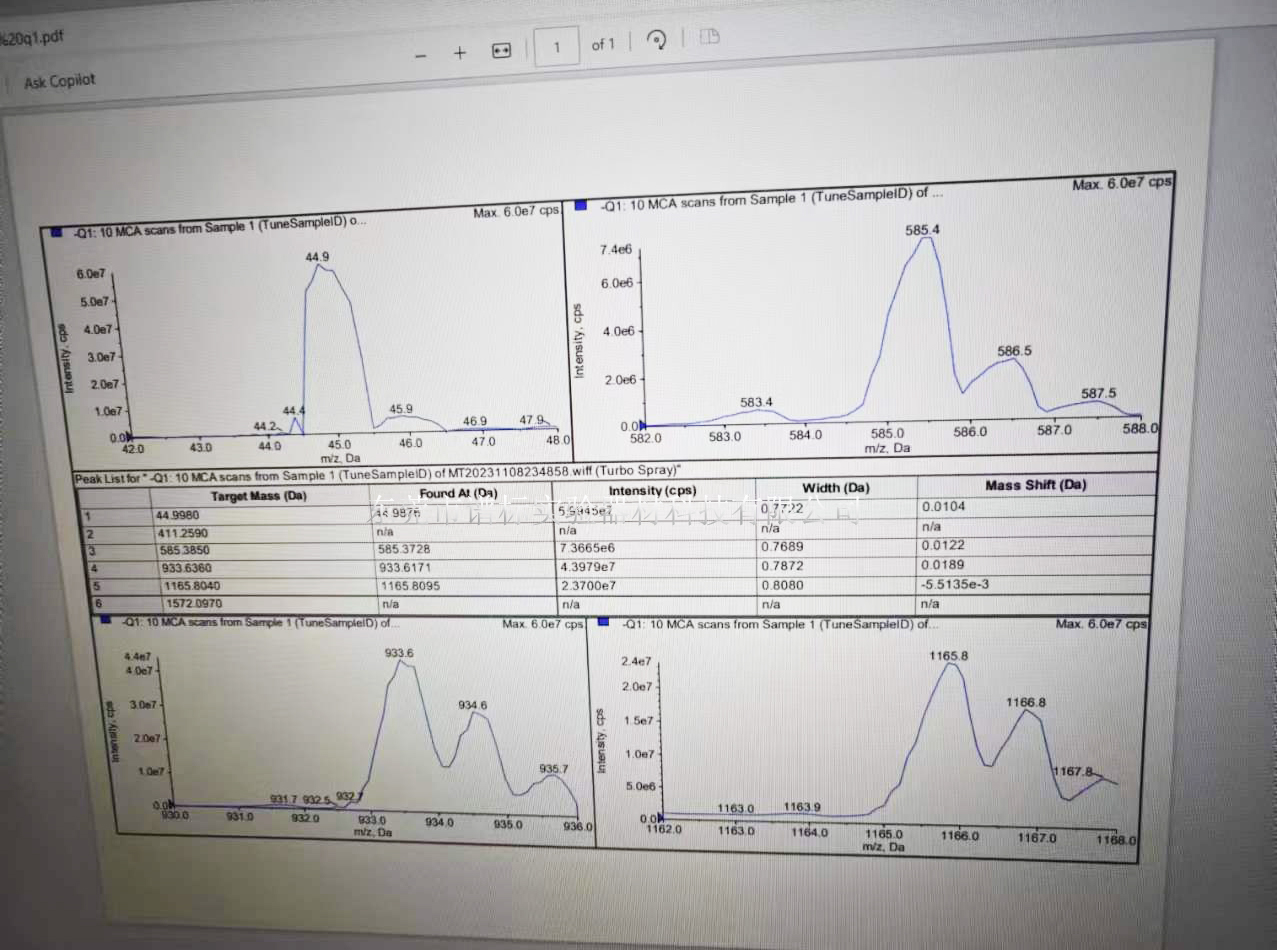Select the 933.6 peak label
The height and width of the screenshot is (950, 1277).
(399, 652)
